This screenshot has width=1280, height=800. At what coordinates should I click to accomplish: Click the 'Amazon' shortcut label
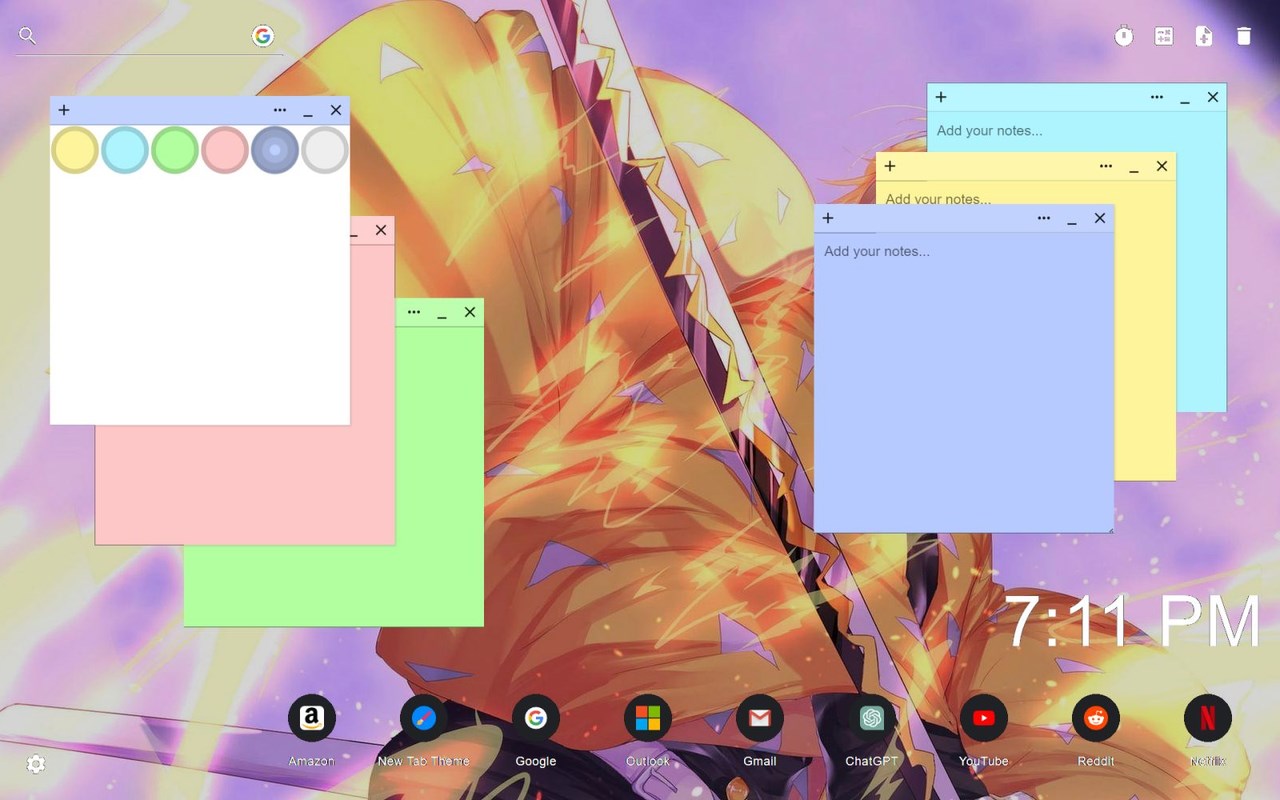[x=312, y=761]
